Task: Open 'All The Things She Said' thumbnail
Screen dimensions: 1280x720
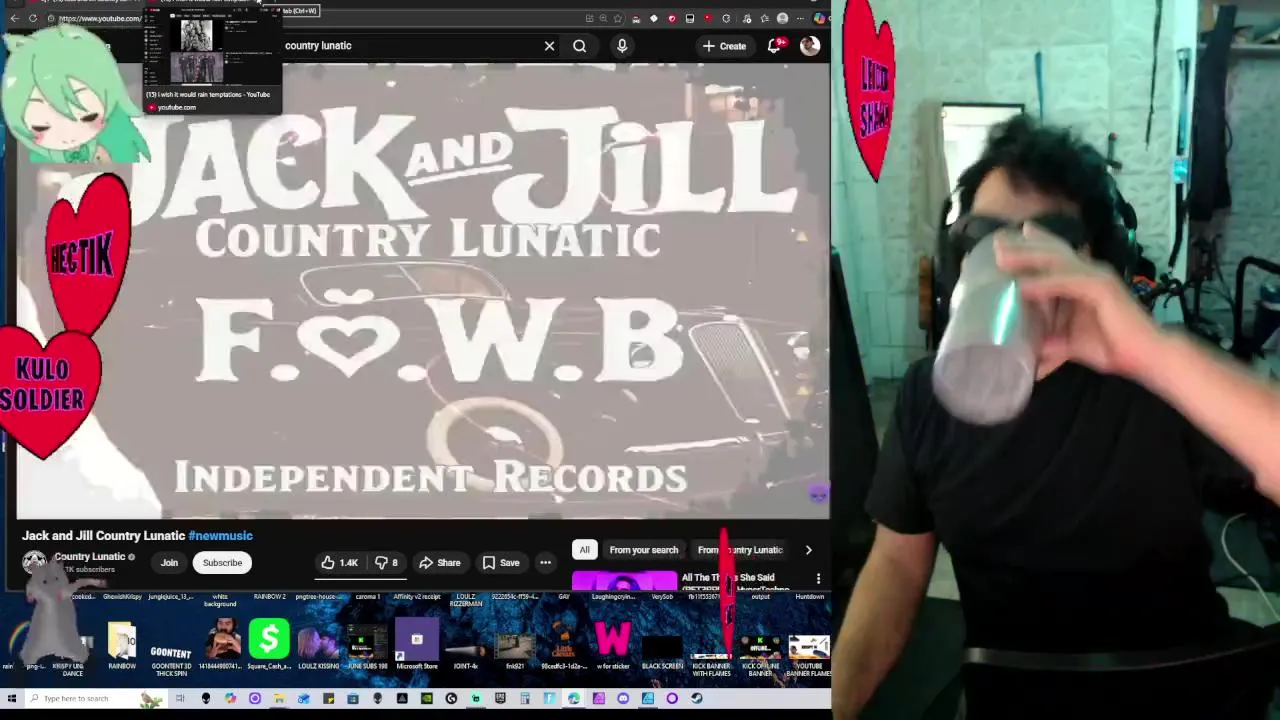Action: click(x=624, y=582)
